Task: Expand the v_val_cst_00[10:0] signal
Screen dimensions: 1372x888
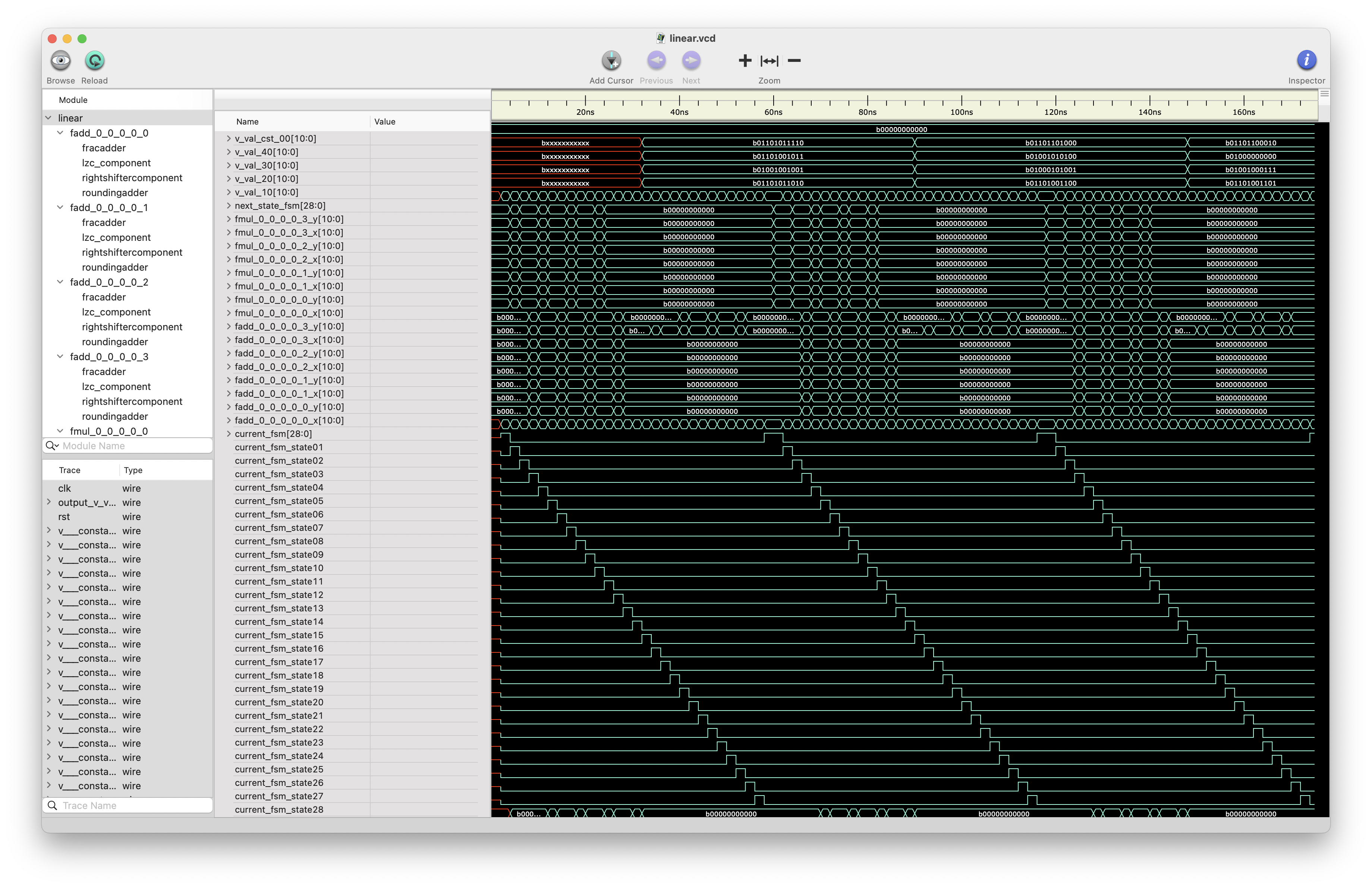Action: coord(228,138)
